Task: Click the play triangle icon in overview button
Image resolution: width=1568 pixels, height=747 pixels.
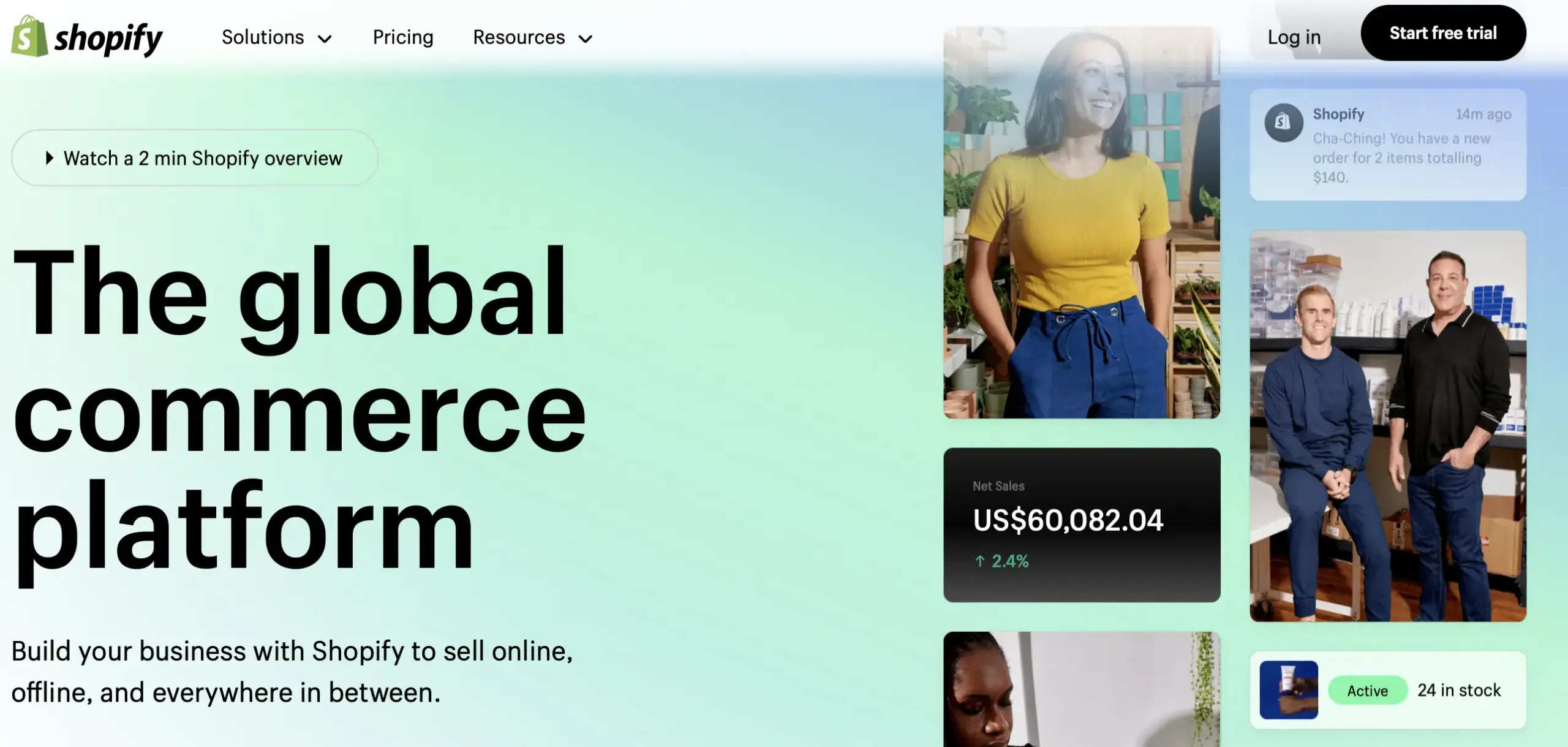Action: 50,158
